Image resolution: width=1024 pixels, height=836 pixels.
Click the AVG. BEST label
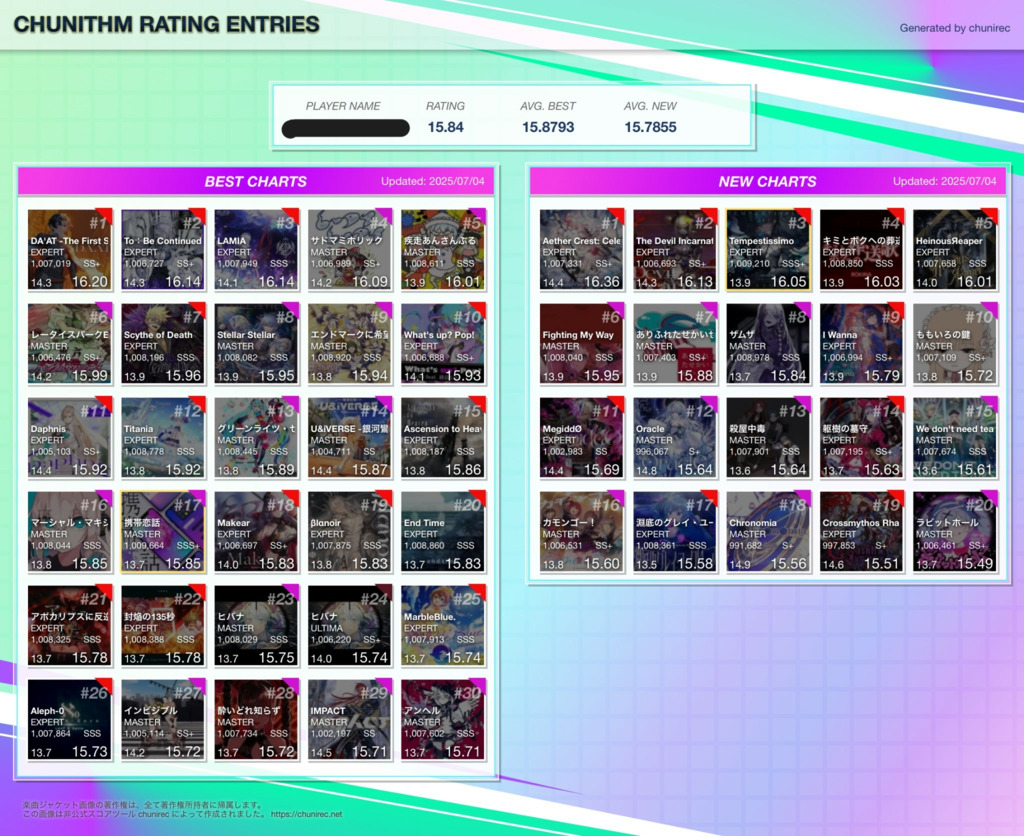point(548,106)
